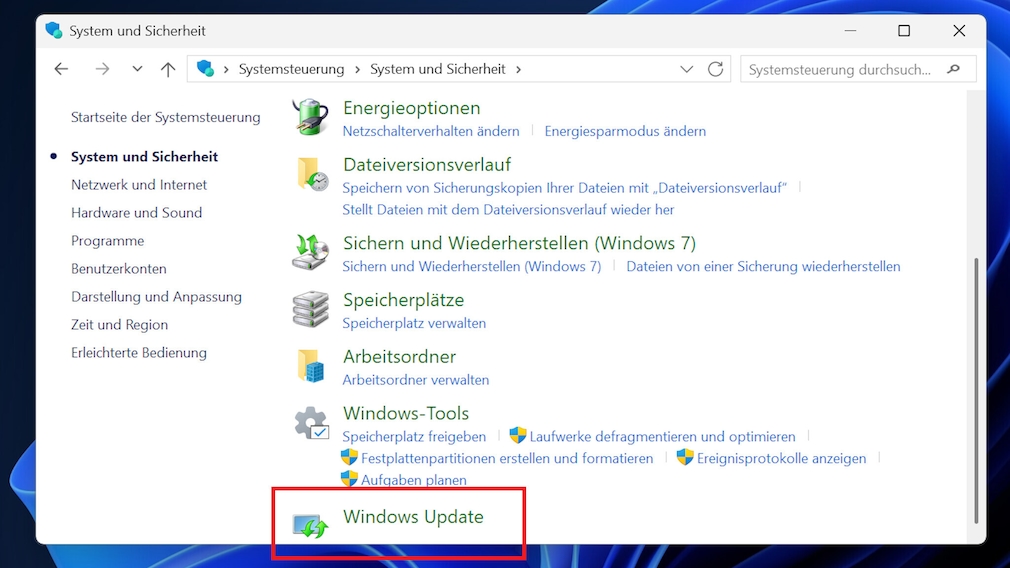Click the Windows Update icon
1010x568 pixels.
311,524
